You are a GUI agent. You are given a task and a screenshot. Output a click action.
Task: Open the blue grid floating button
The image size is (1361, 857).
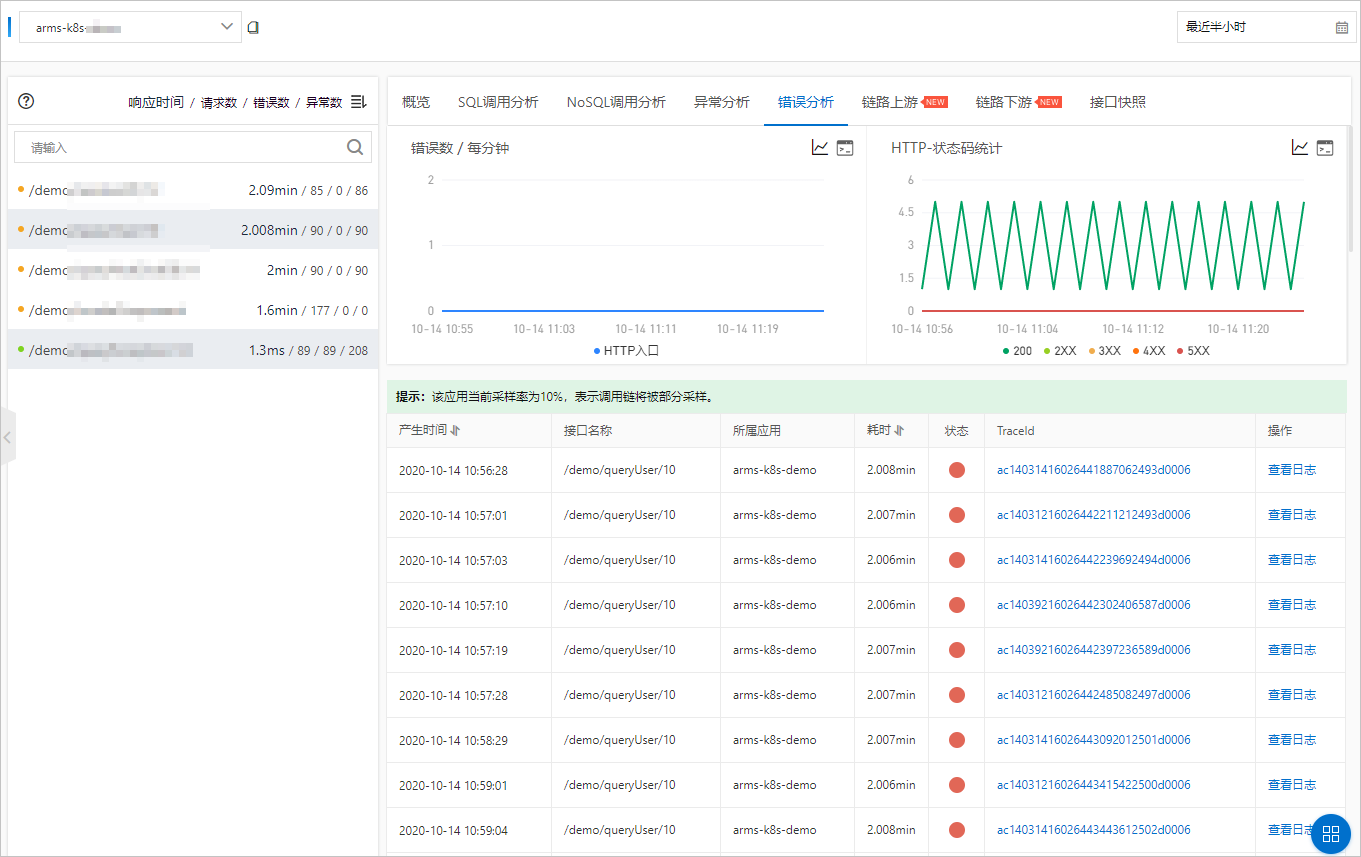pos(1330,834)
